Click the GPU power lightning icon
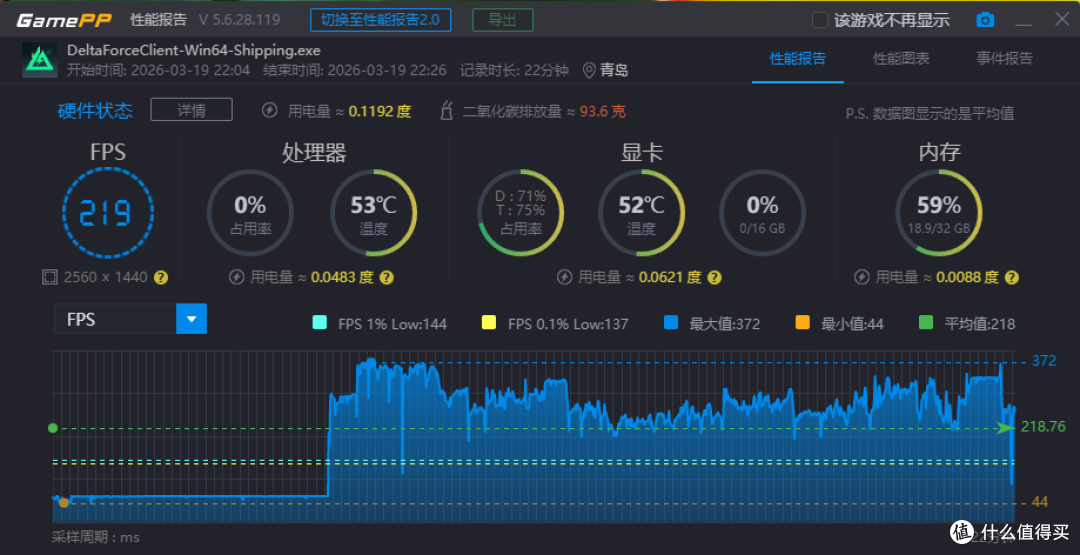1080x555 pixels. [x=564, y=278]
